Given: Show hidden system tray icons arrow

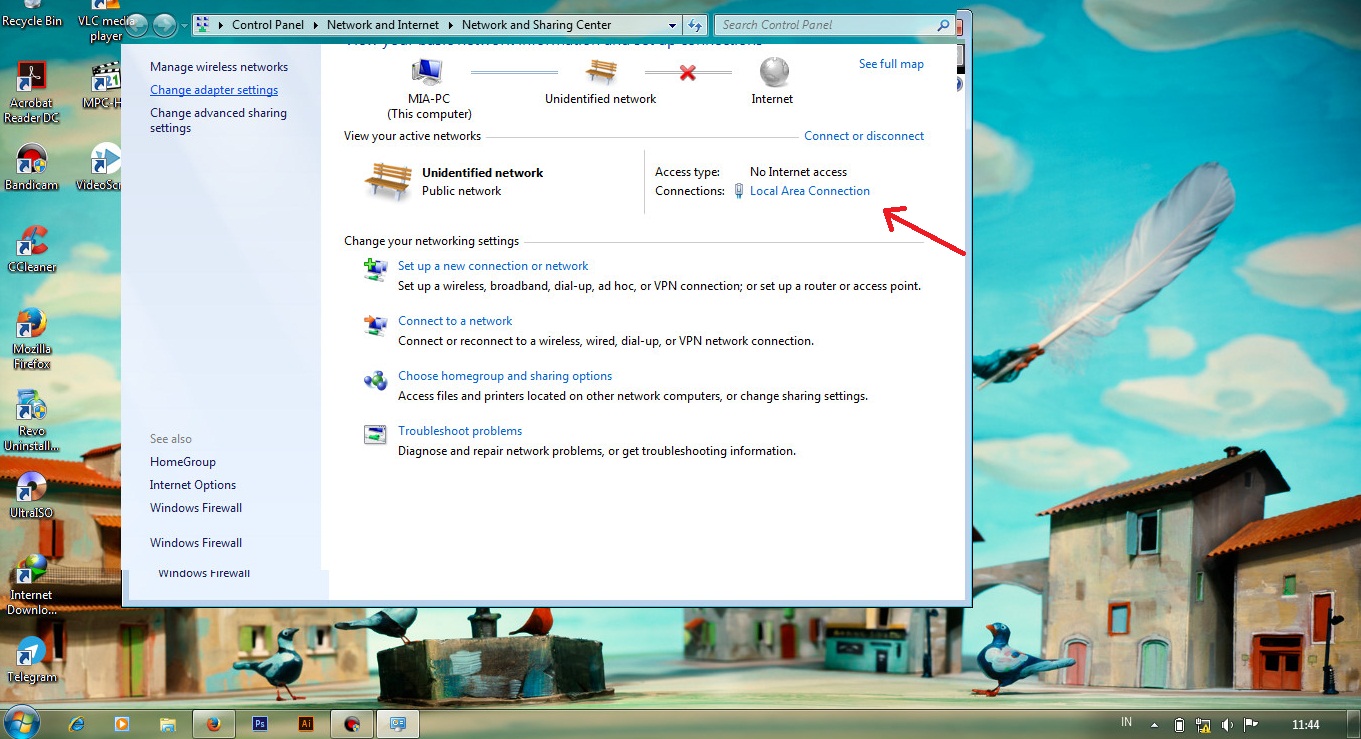Looking at the screenshot, I should [x=1154, y=724].
